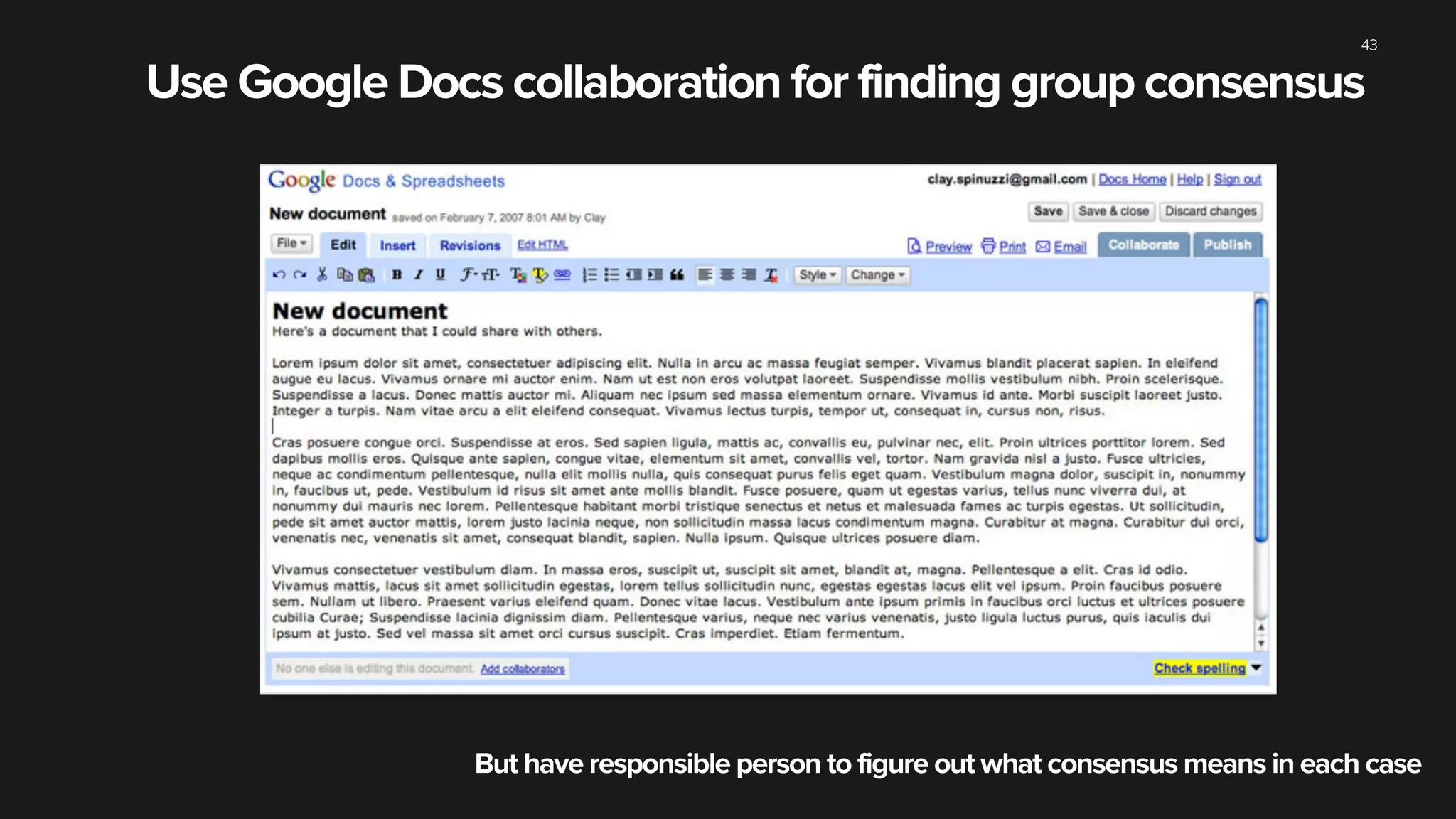Image resolution: width=1456 pixels, height=819 pixels.
Task: Open the Style dropdown
Action: [817, 275]
